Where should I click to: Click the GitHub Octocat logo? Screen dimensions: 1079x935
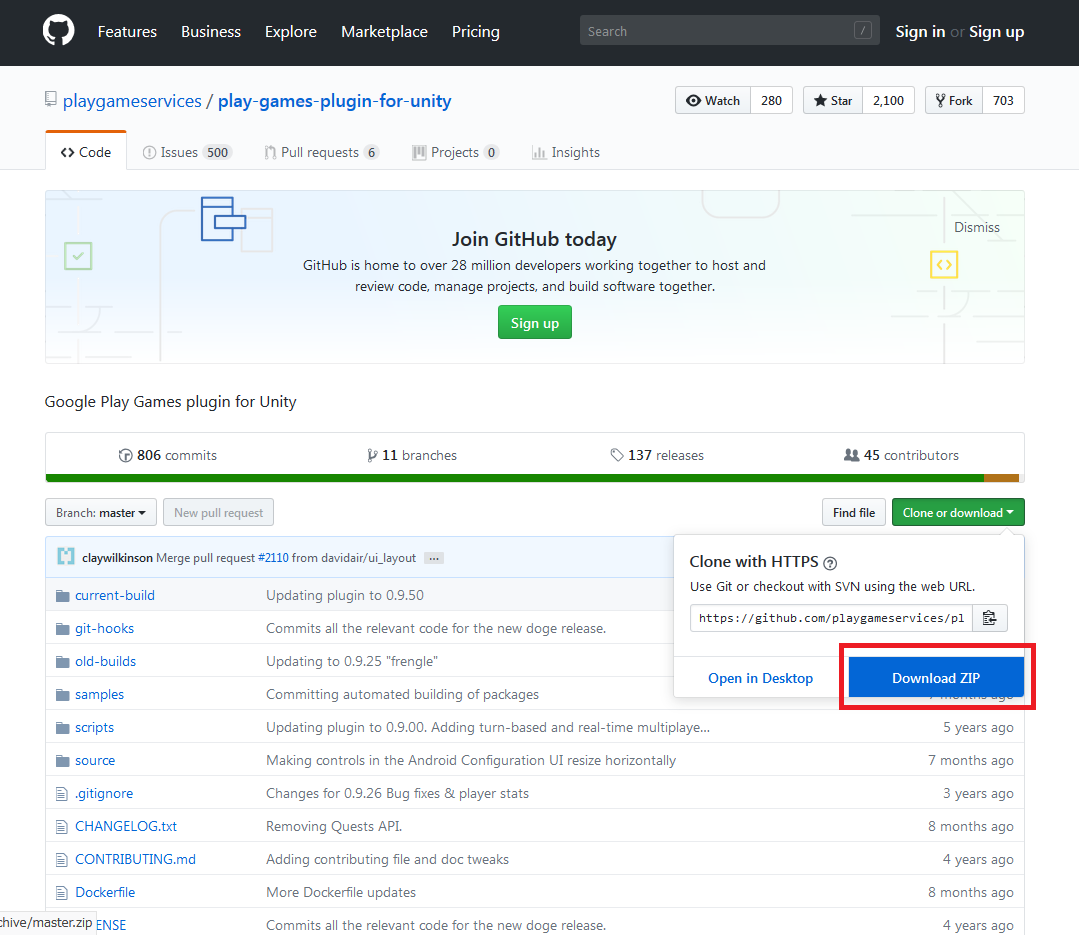coord(58,32)
